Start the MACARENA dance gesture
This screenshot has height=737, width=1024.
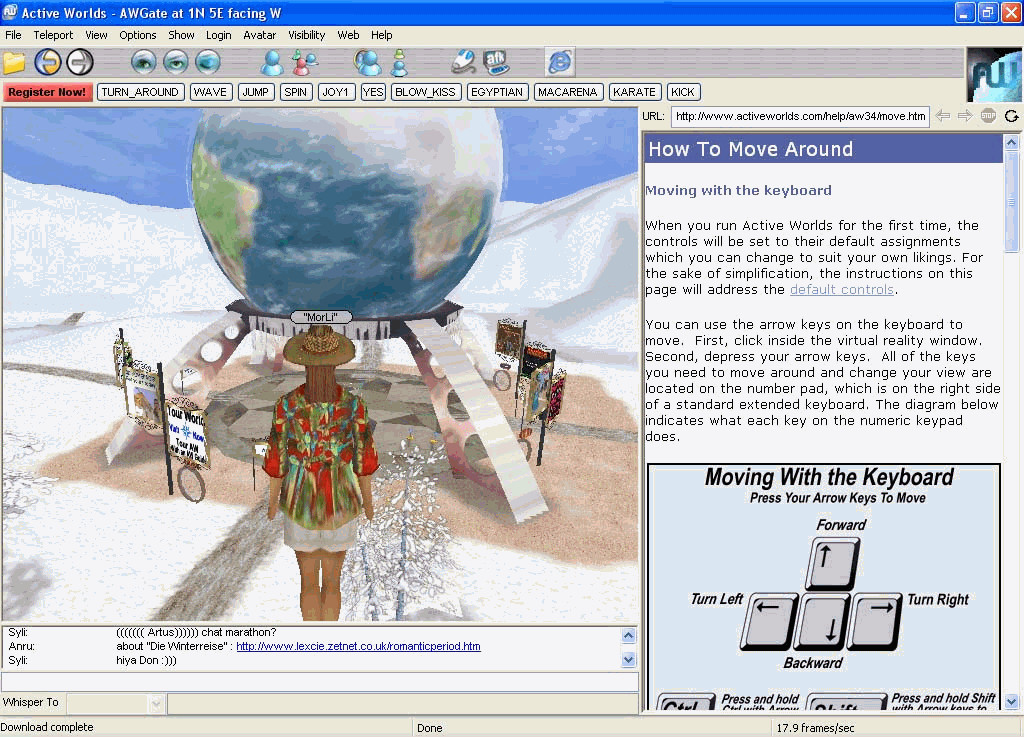pos(568,92)
